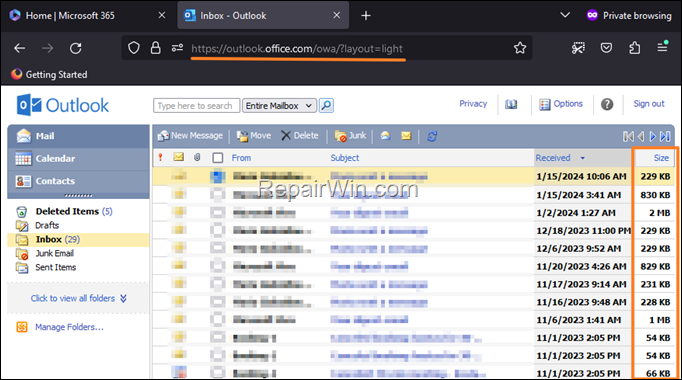Reload the page in the browser
The image size is (682, 380).
pyautogui.click(x=76, y=48)
